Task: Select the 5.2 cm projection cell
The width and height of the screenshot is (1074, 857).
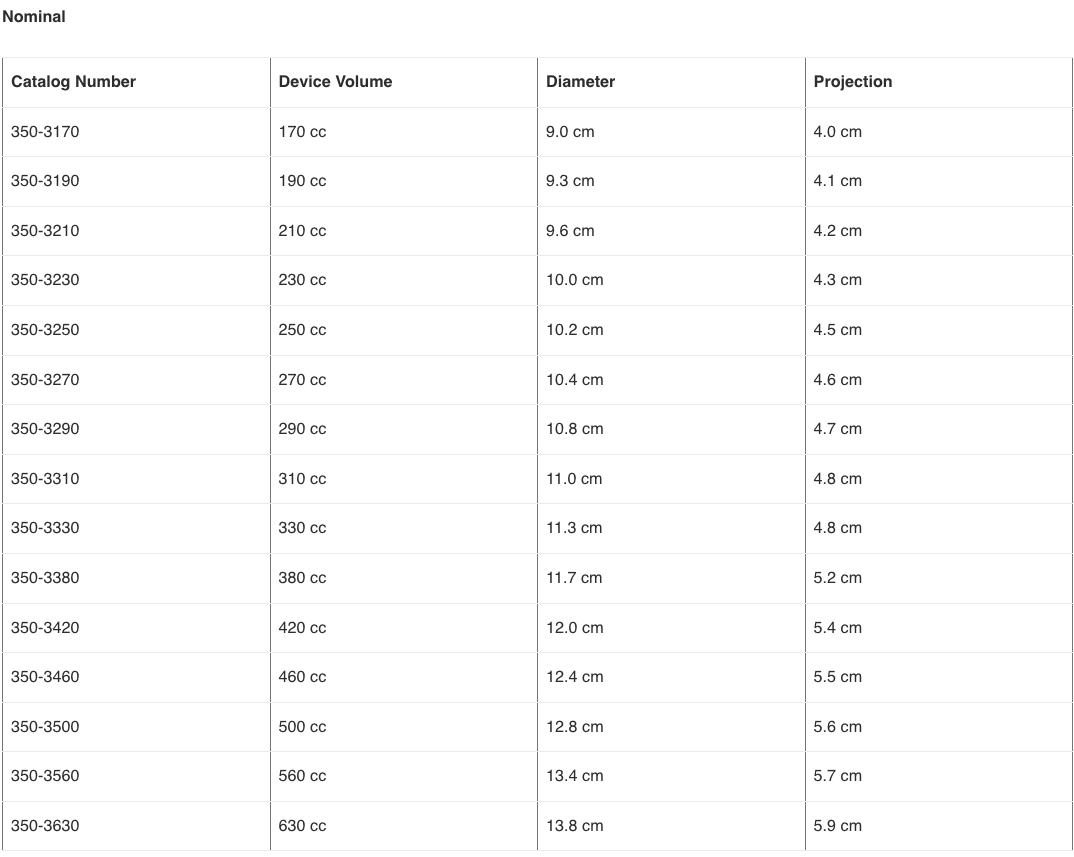Action: [x=837, y=578]
